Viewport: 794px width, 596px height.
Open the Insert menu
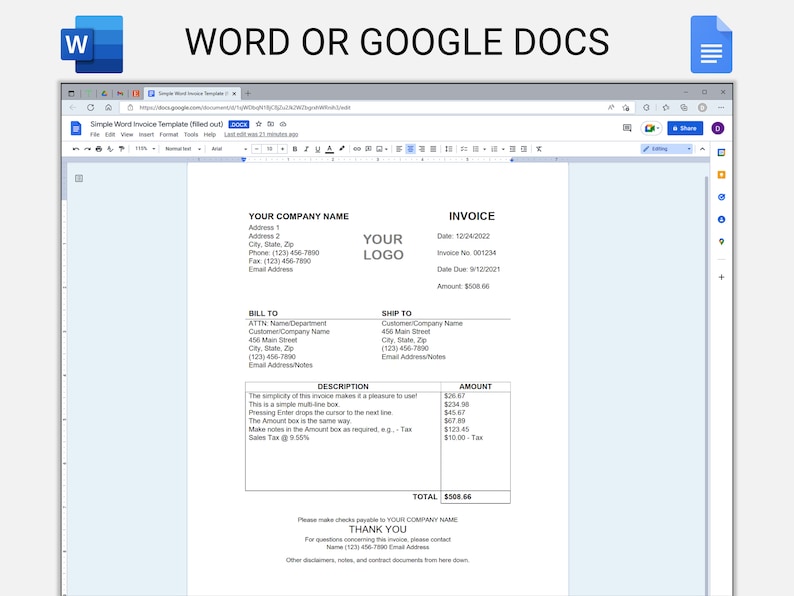(146, 135)
